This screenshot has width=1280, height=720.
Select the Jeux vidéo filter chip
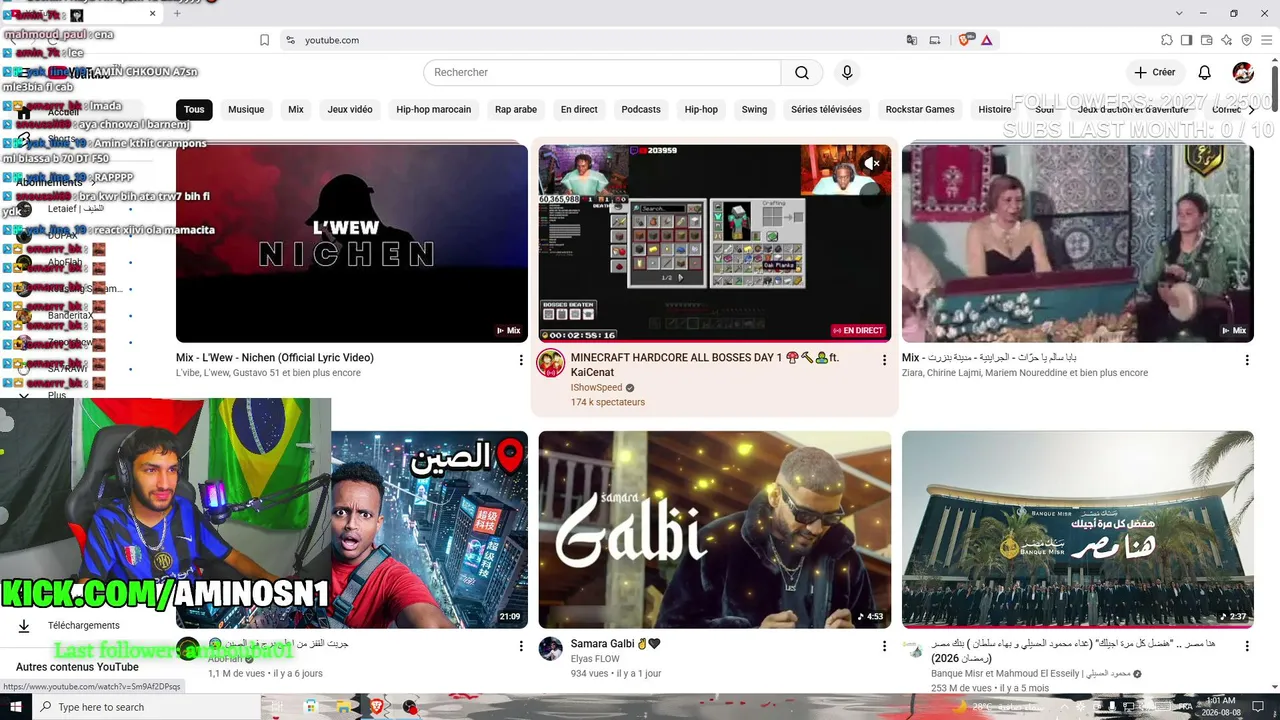[x=350, y=109]
